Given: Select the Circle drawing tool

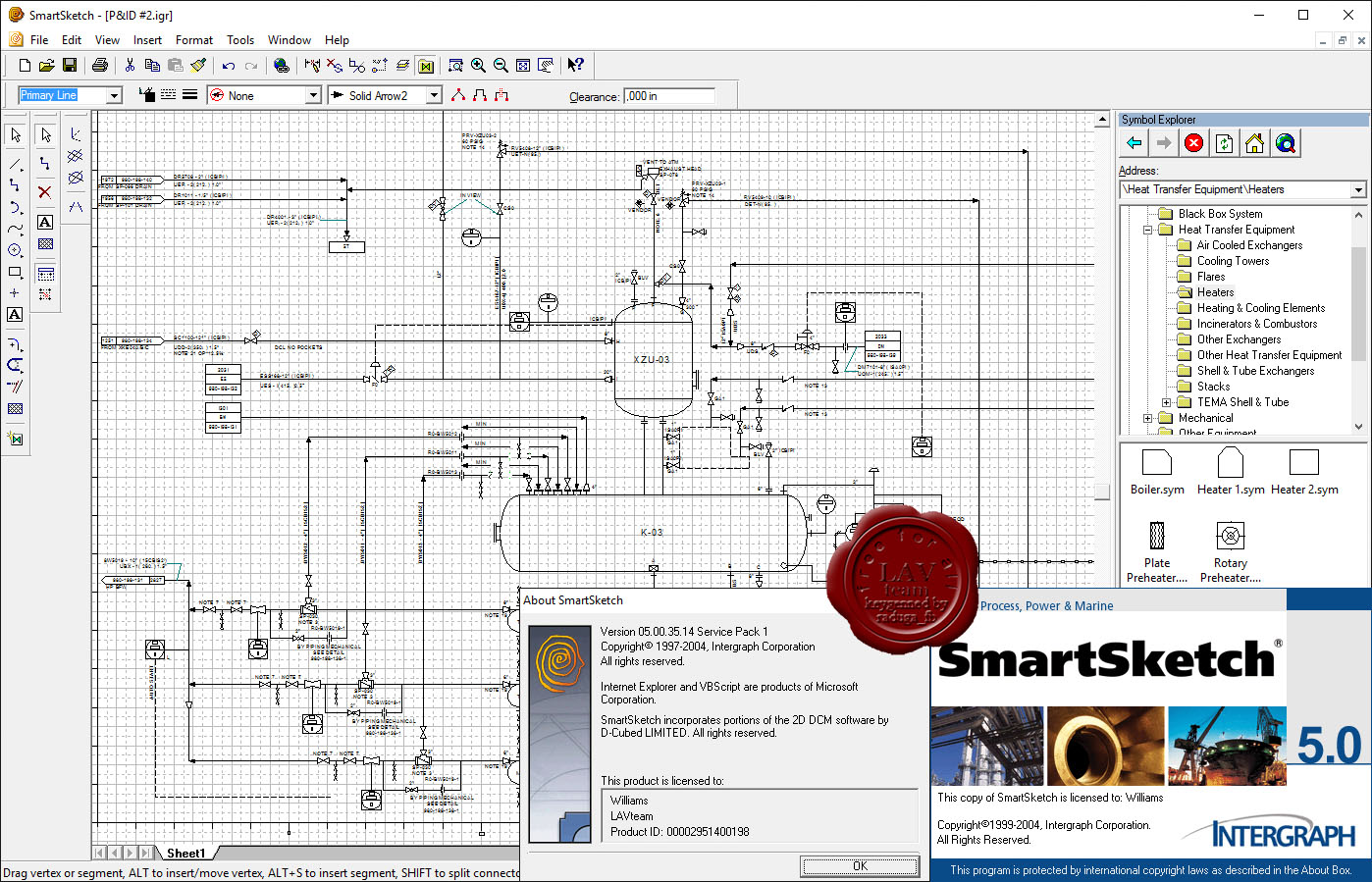Looking at the screenshot, I should pyautogui.click(x=15, y=250).
